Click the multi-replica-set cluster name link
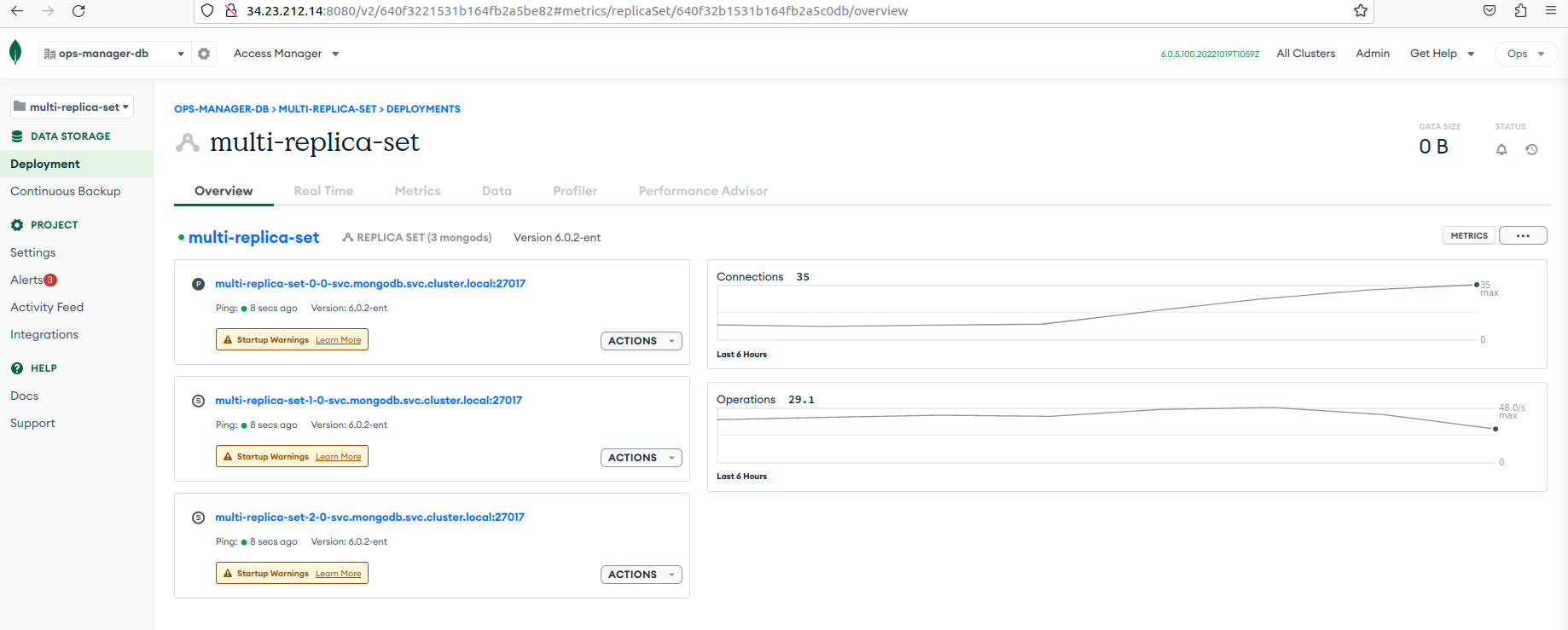The image size is (1568, 630). click(254, 238)
